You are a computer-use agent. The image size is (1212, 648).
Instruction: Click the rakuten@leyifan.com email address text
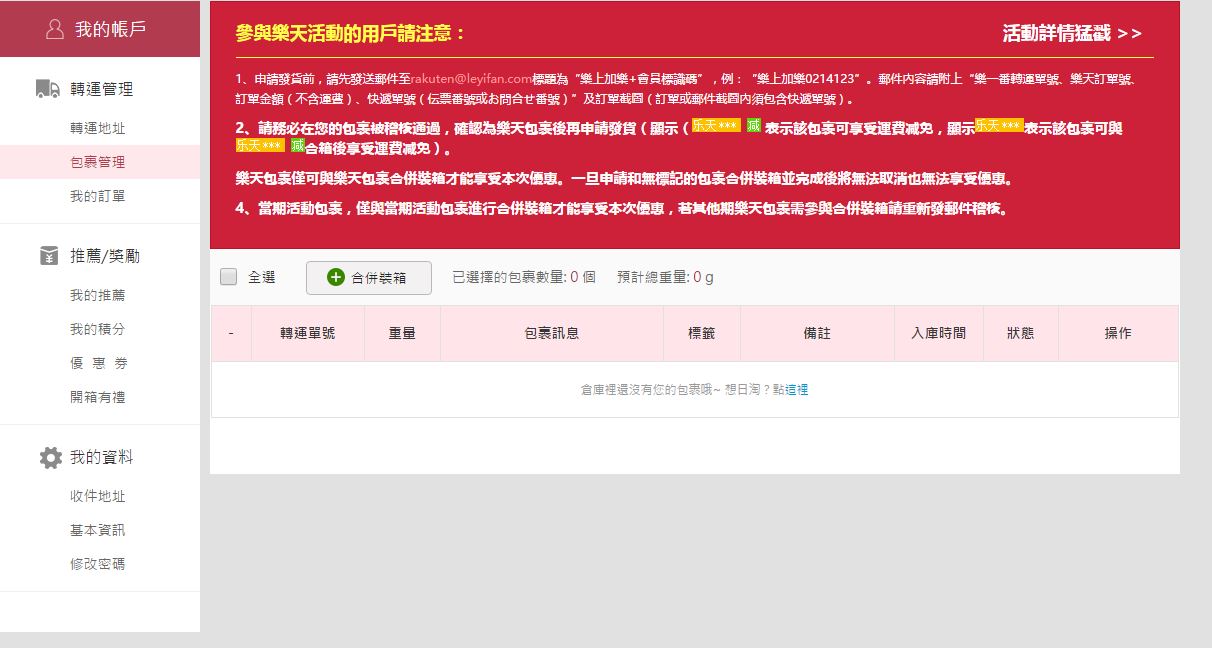tap(472, 77)
